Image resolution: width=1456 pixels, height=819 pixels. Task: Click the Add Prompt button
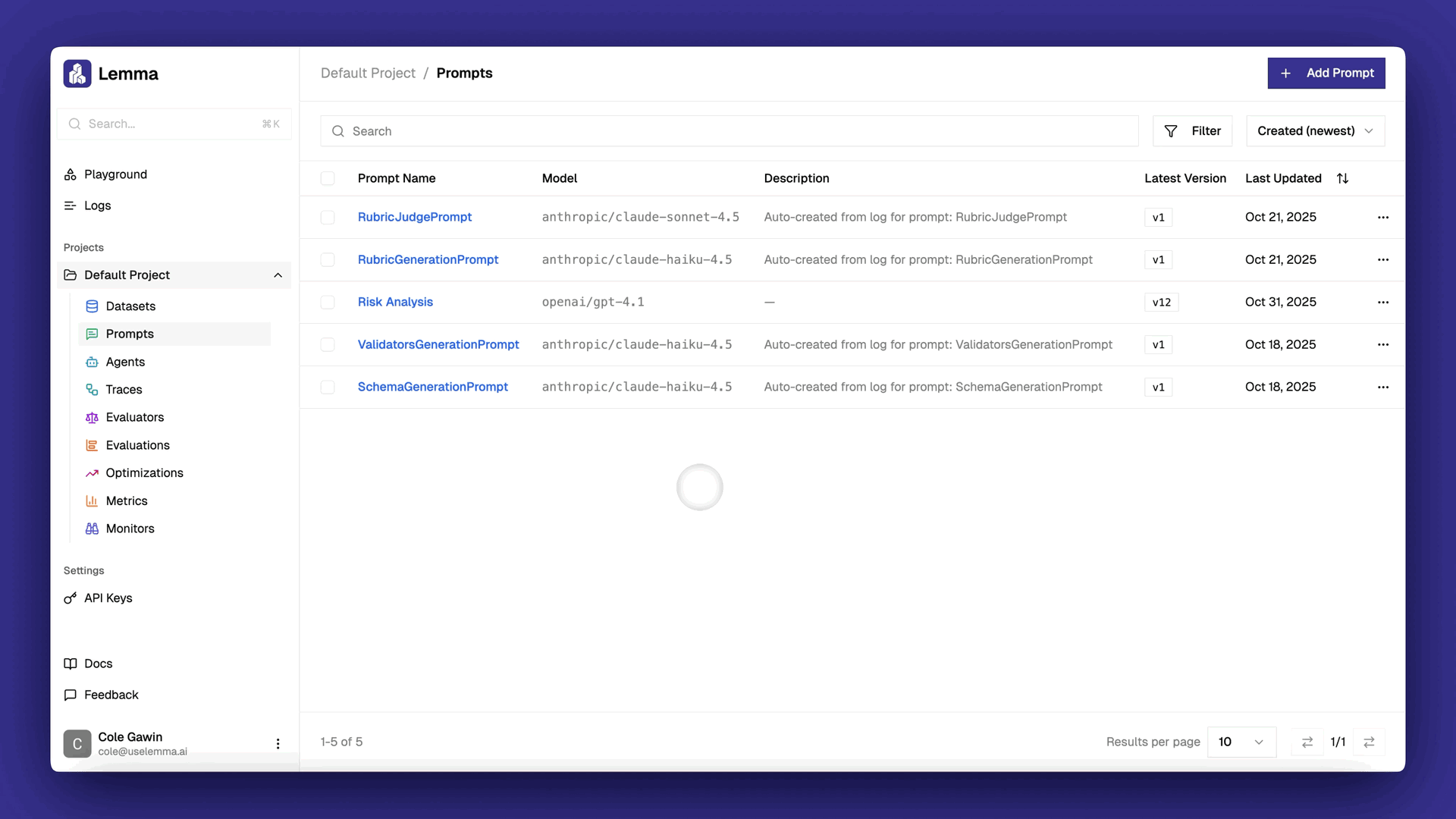coord(1326,73)
